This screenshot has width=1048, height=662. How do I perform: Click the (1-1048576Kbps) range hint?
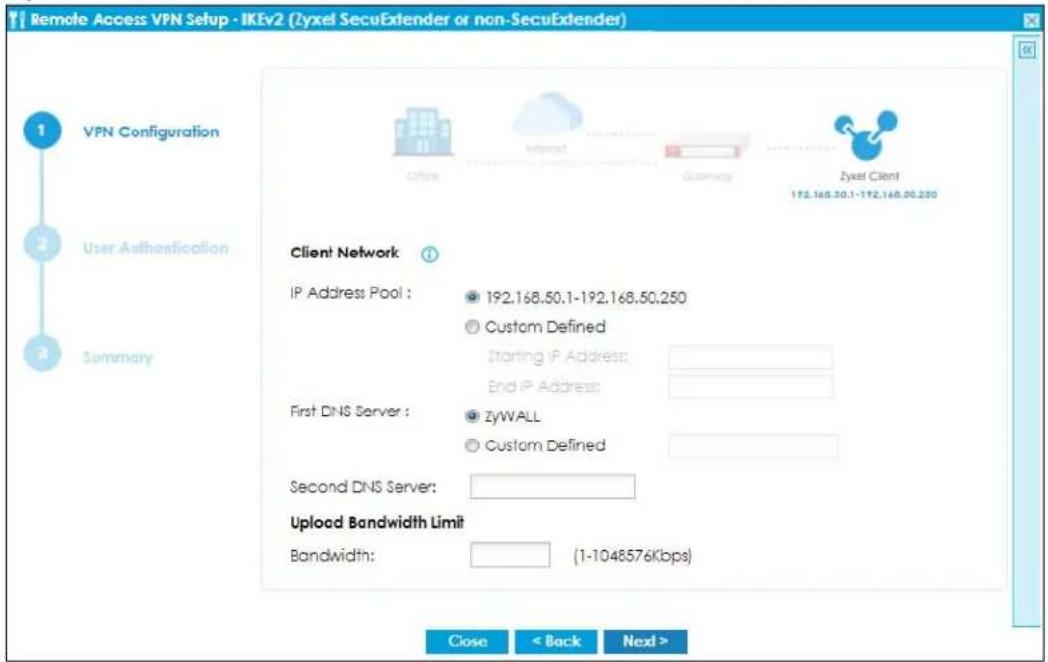click(632, 556)
